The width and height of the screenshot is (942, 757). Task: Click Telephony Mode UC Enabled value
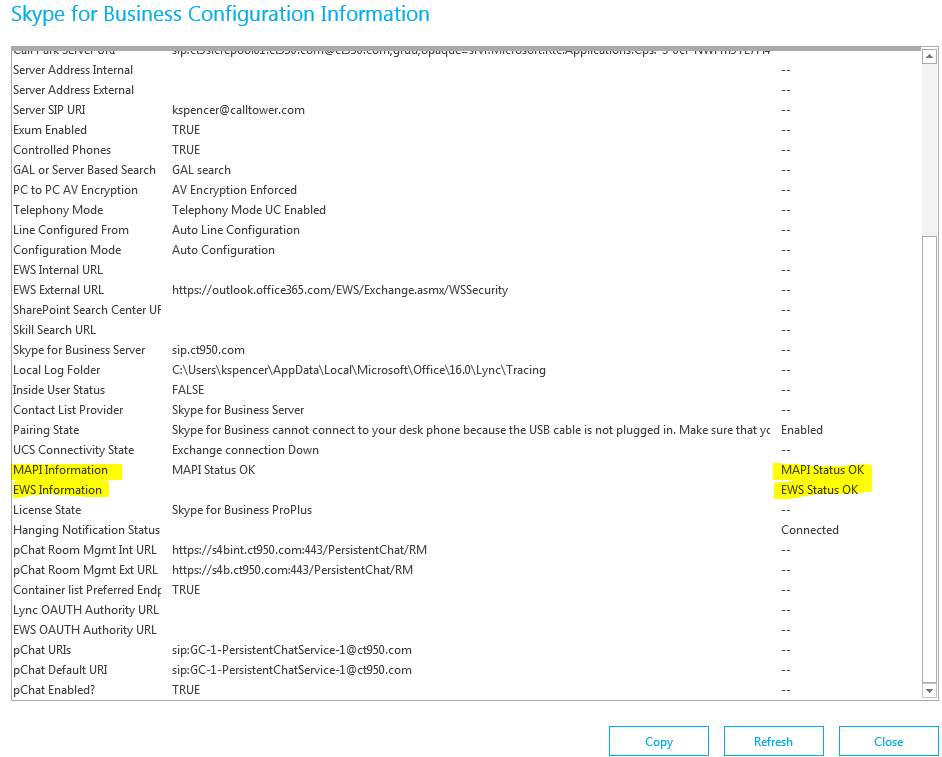pos(249,210)
